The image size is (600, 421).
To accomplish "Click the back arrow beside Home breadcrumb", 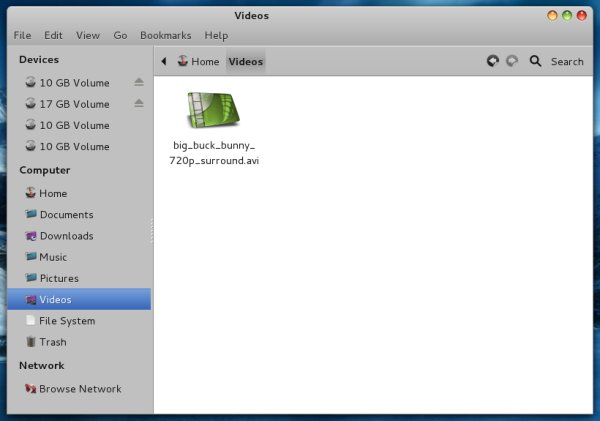I will pos(164,61).
